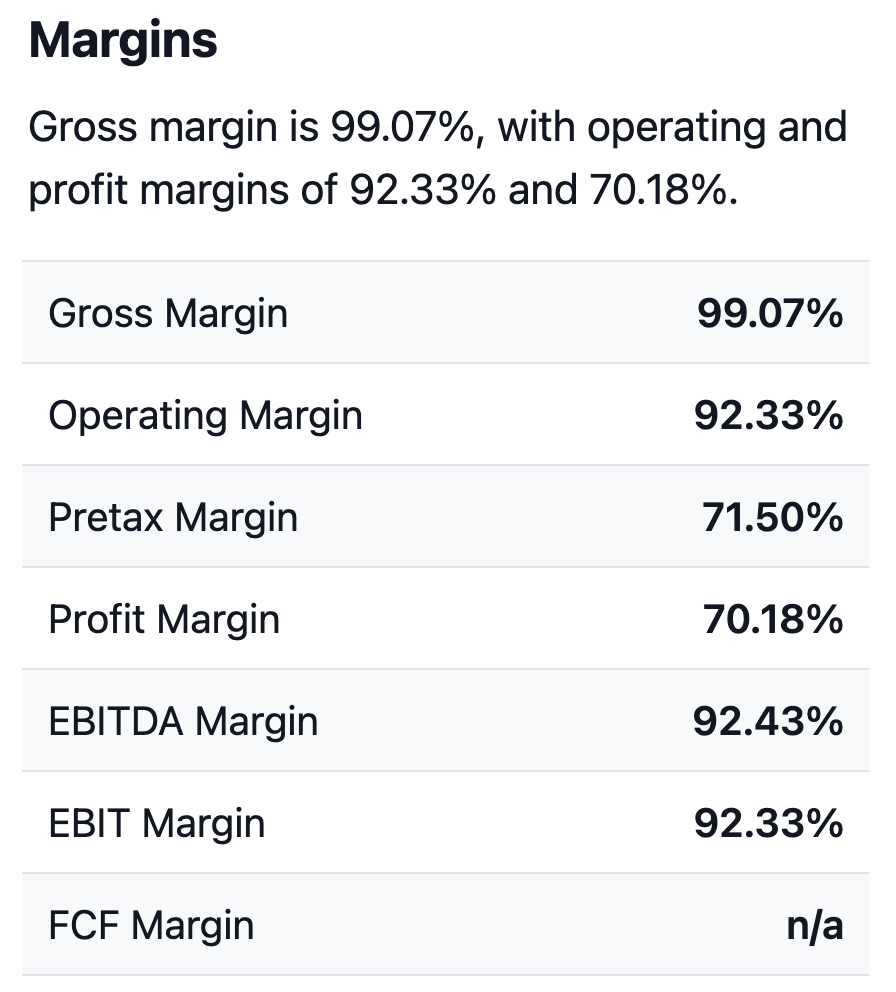Click 70.18% in the summary sentence

click(662, 190)
